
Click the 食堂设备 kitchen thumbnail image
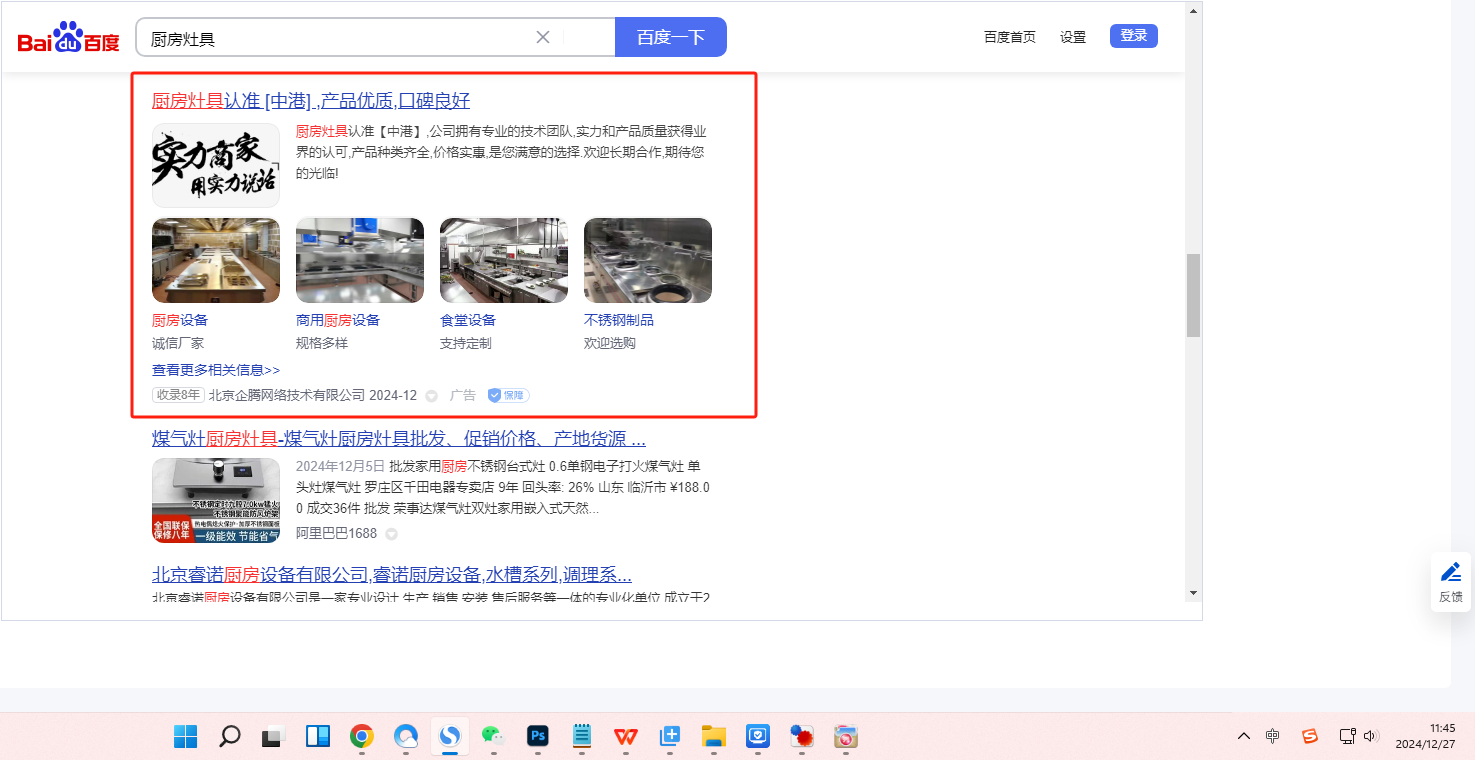(504, 260)
